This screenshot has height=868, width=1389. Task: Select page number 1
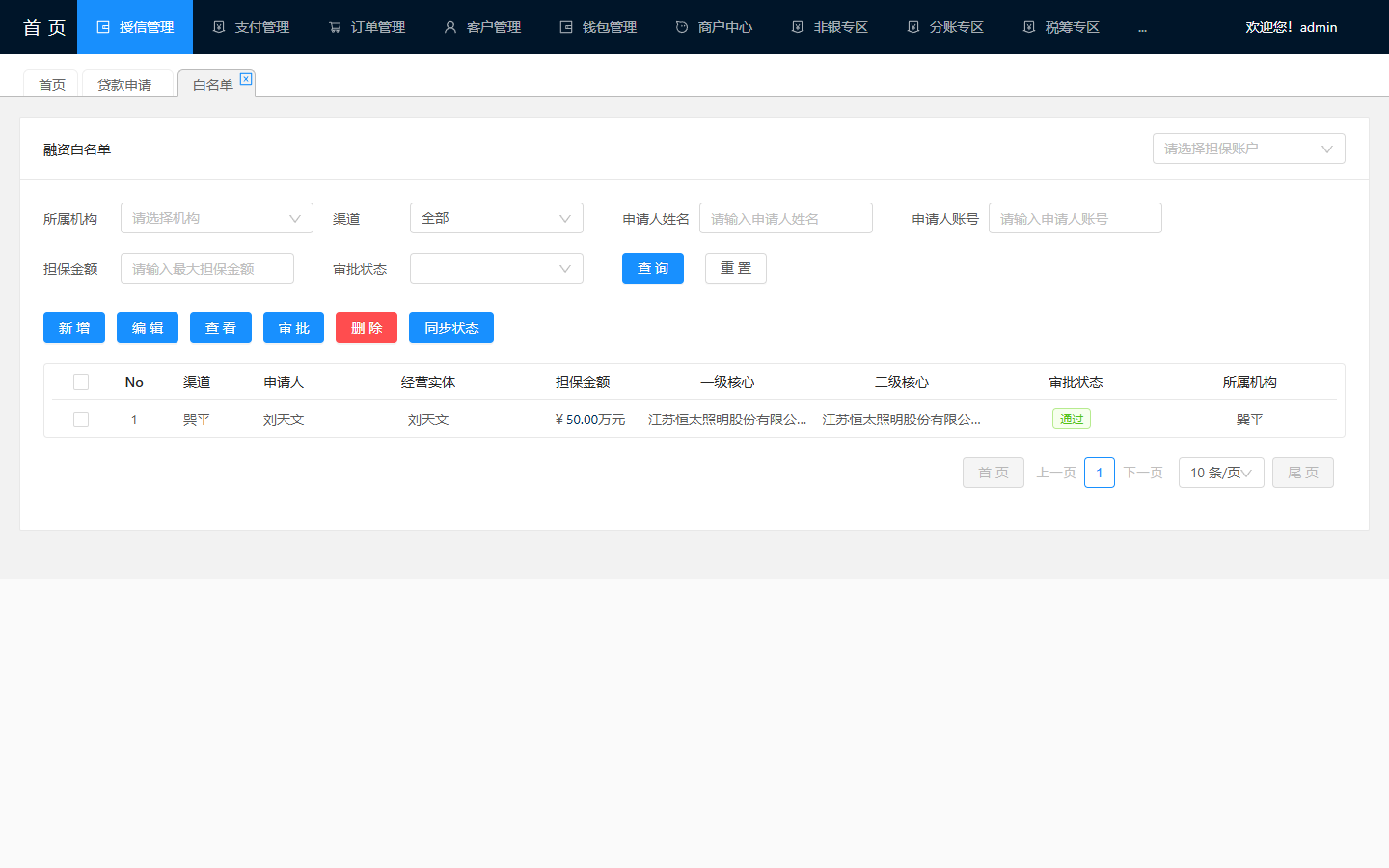click(1100, 473)
